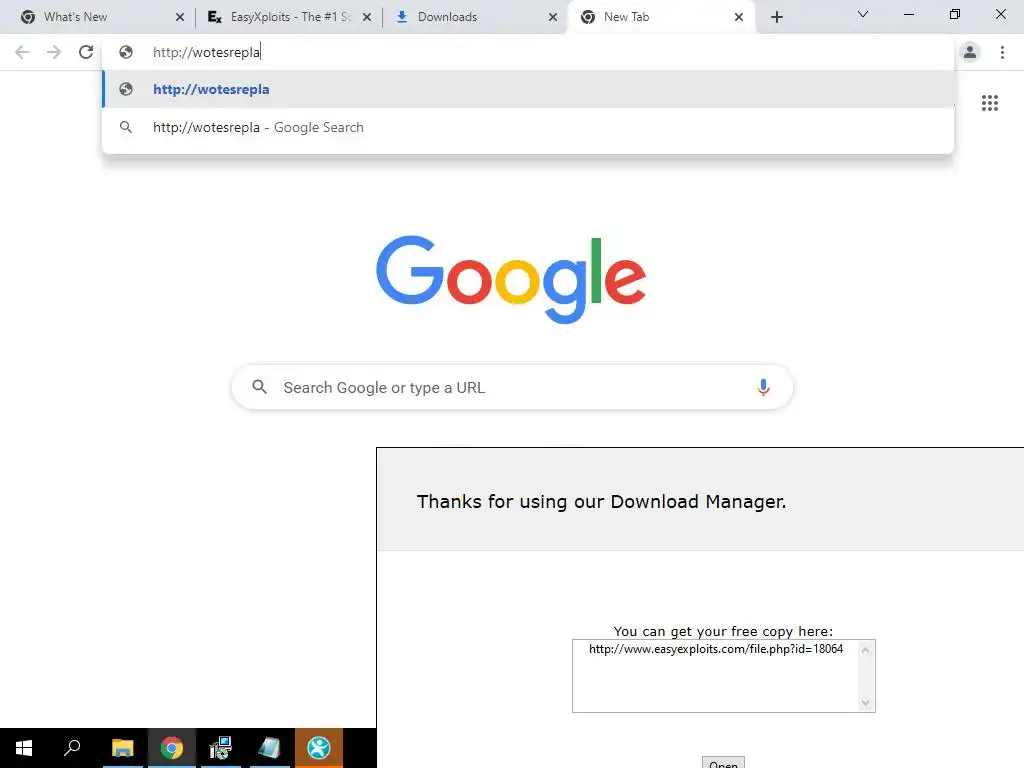Click the browser back arrow
The height and width of the screenshot is (768, 1024).
(x=22, y=52)
